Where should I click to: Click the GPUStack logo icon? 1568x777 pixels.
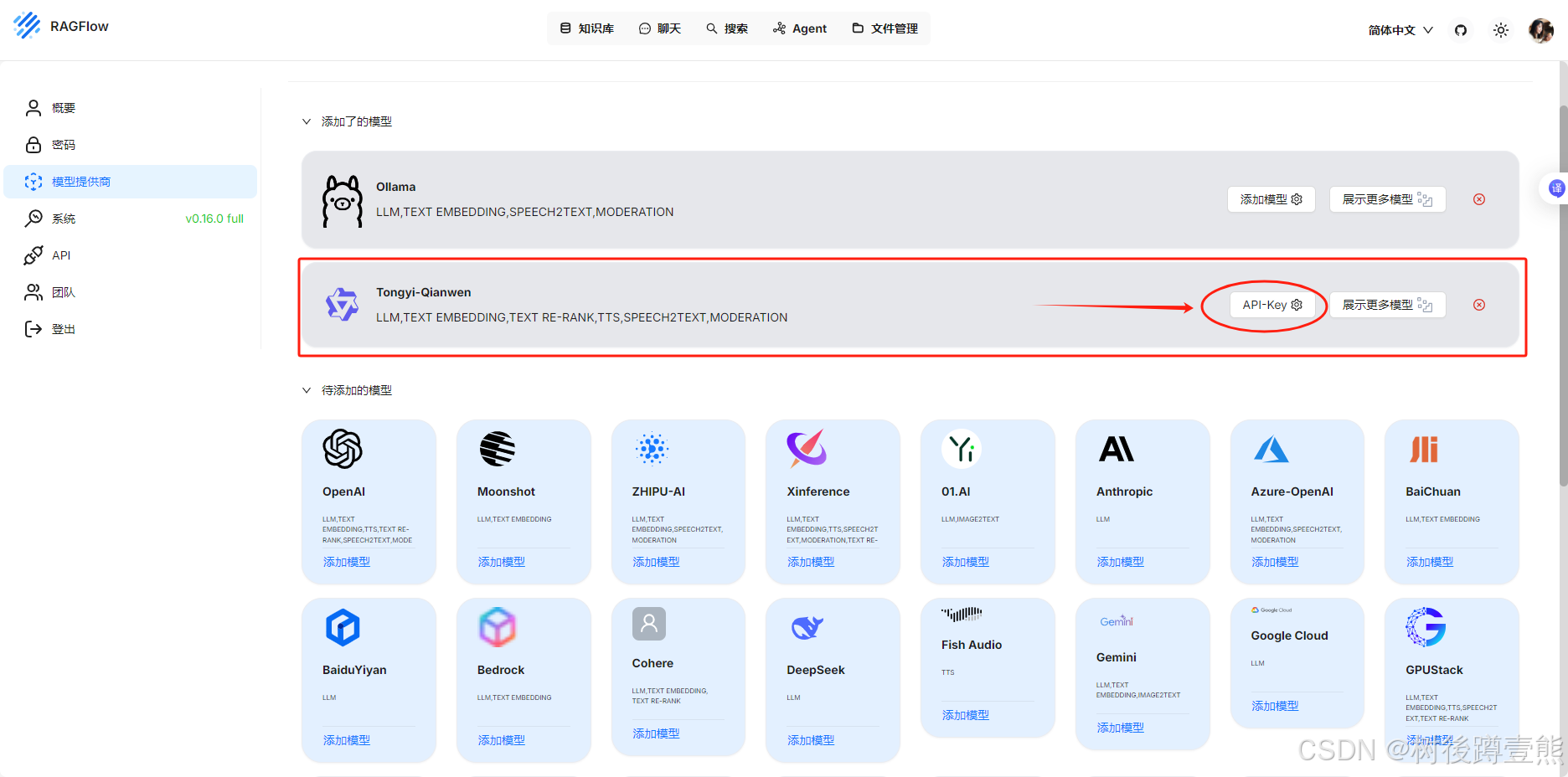(x=1426, y=627)
